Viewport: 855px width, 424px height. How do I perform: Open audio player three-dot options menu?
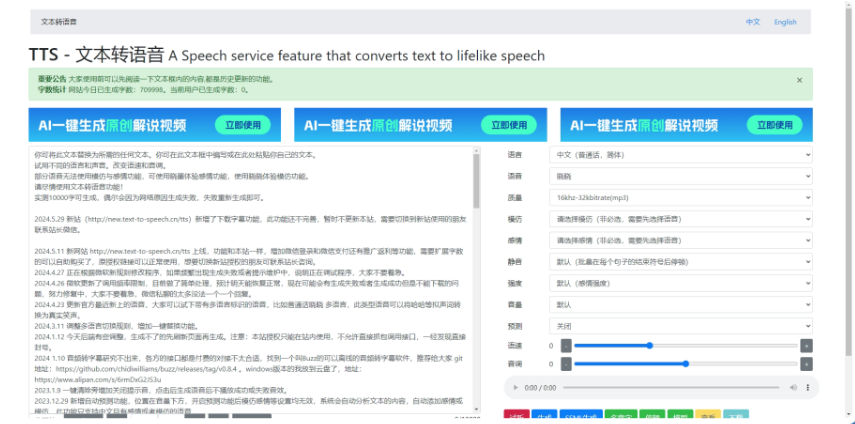806,387
